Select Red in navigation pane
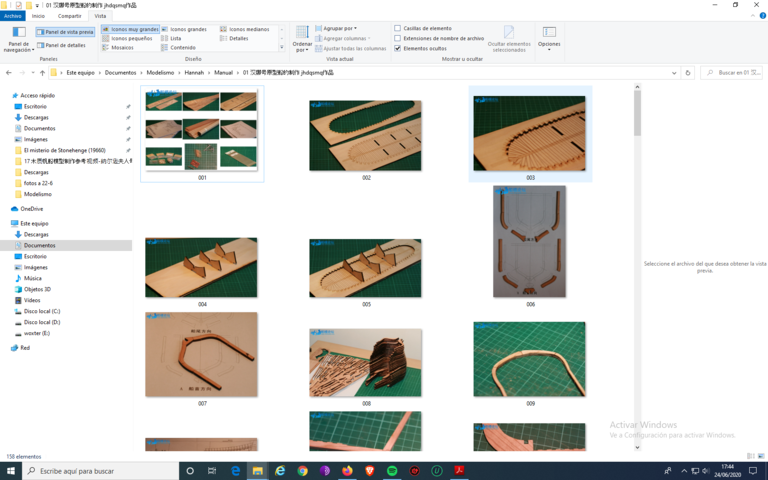768x480 pixels. click(24, 348)
